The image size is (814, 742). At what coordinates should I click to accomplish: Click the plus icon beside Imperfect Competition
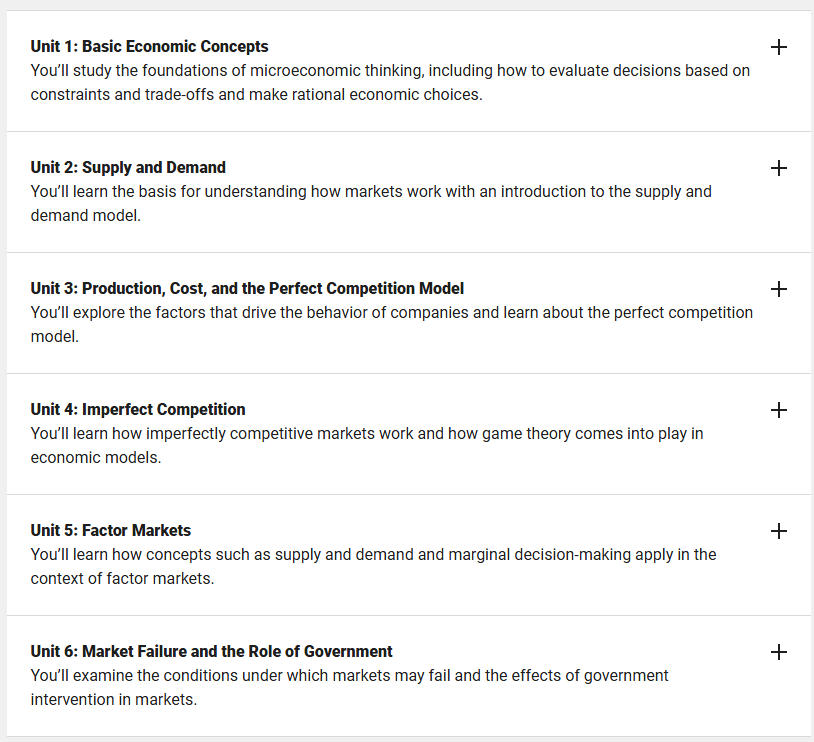coord(778,410)
